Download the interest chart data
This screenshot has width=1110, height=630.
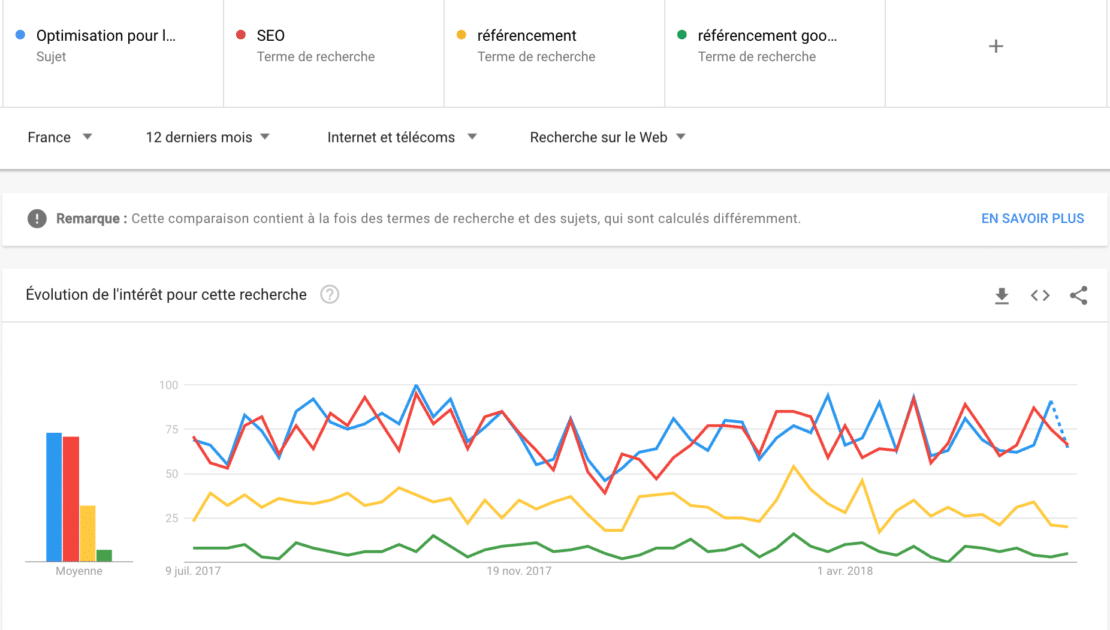pos(1001,295)
